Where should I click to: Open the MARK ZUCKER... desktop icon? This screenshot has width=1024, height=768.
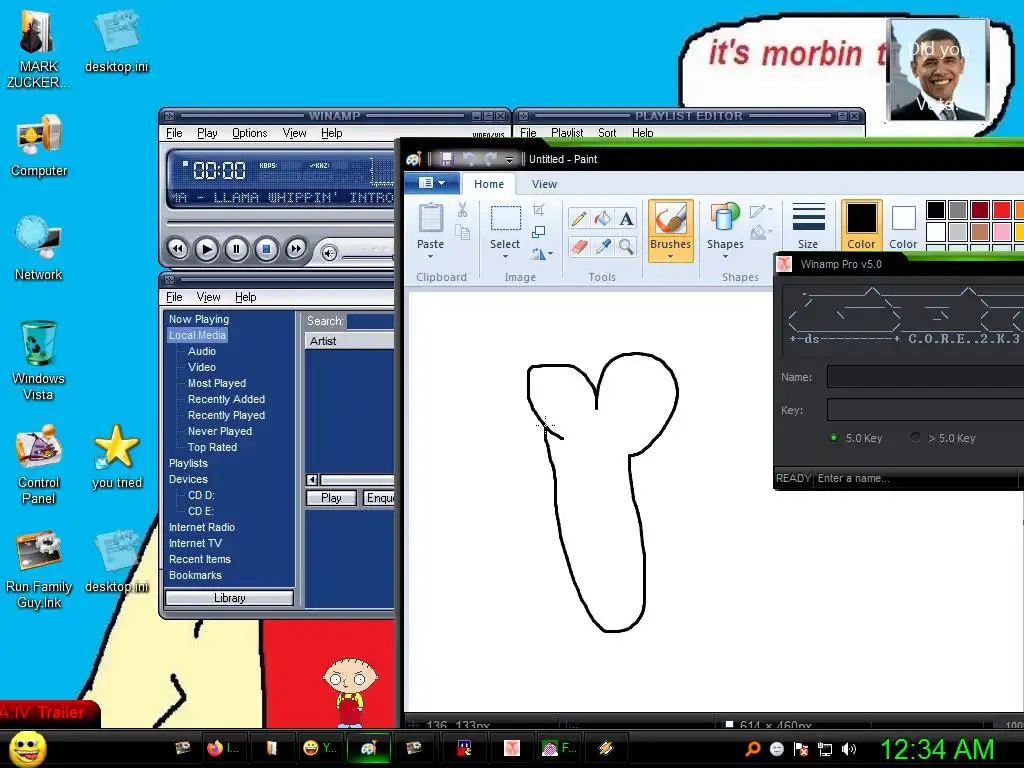pyautogui.click(x=39, y=49)
